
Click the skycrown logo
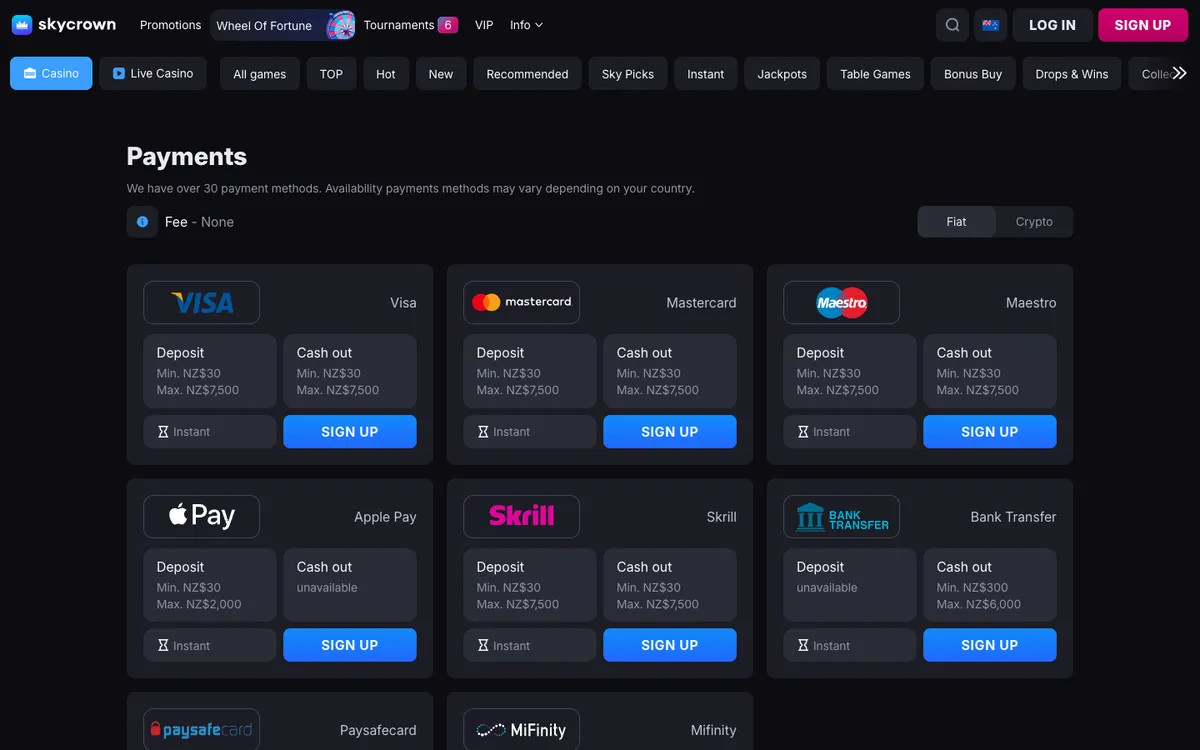(64, 25)
